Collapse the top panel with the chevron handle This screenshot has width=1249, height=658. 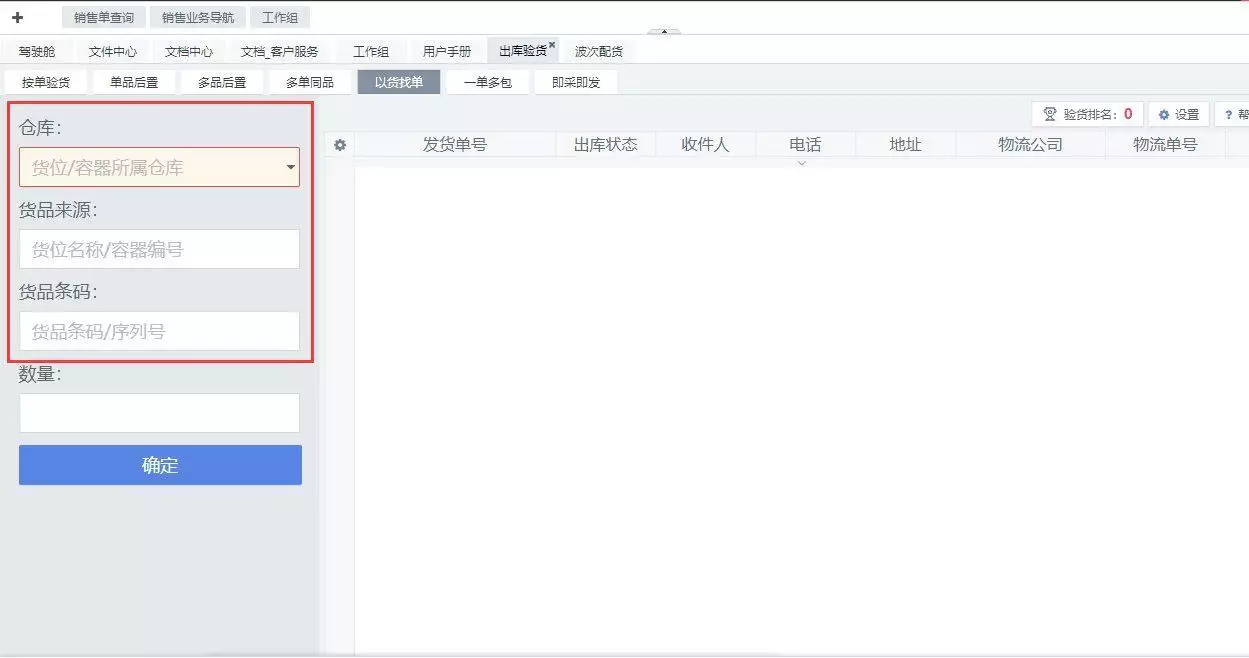click(x=665, y=32)
